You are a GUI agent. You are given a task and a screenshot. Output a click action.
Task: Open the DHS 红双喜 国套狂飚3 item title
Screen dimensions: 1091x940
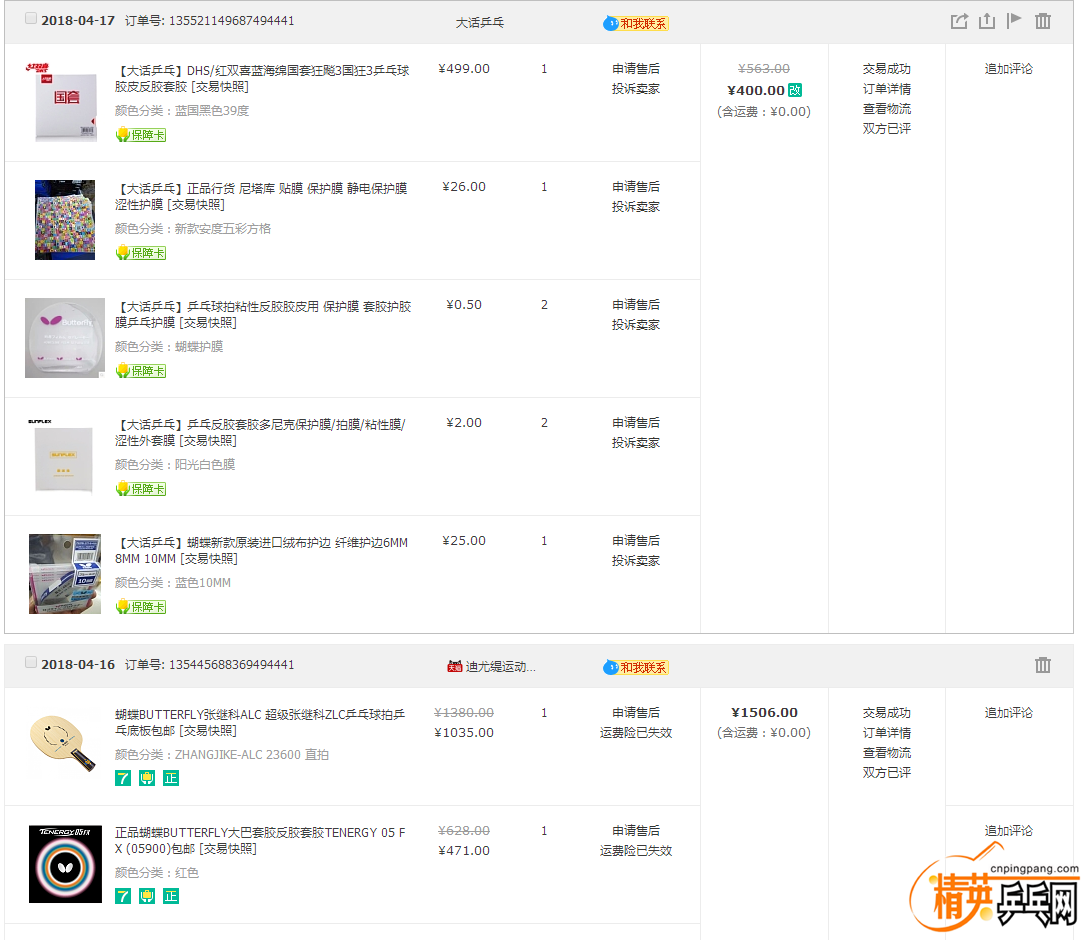[x=262, y=79]
